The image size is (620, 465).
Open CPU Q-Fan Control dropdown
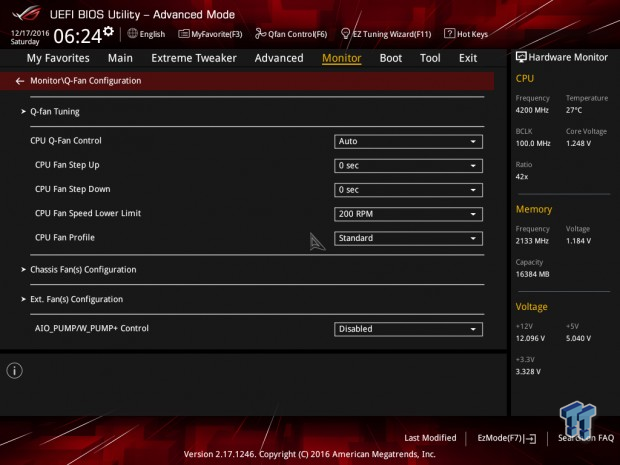(408, 142)
